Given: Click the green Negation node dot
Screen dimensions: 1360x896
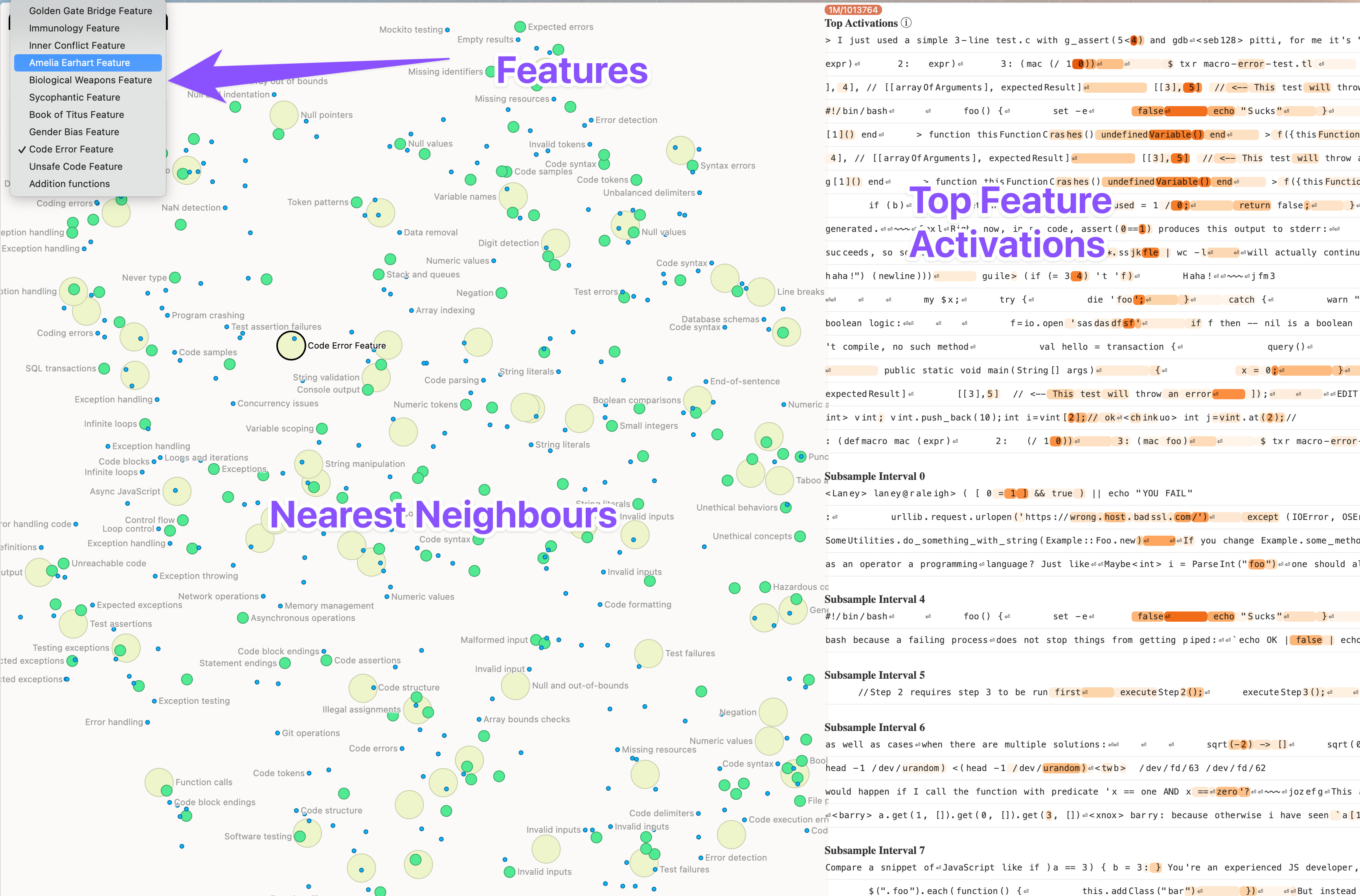Looking at the screenshot, I should click(x=501, y=293).
